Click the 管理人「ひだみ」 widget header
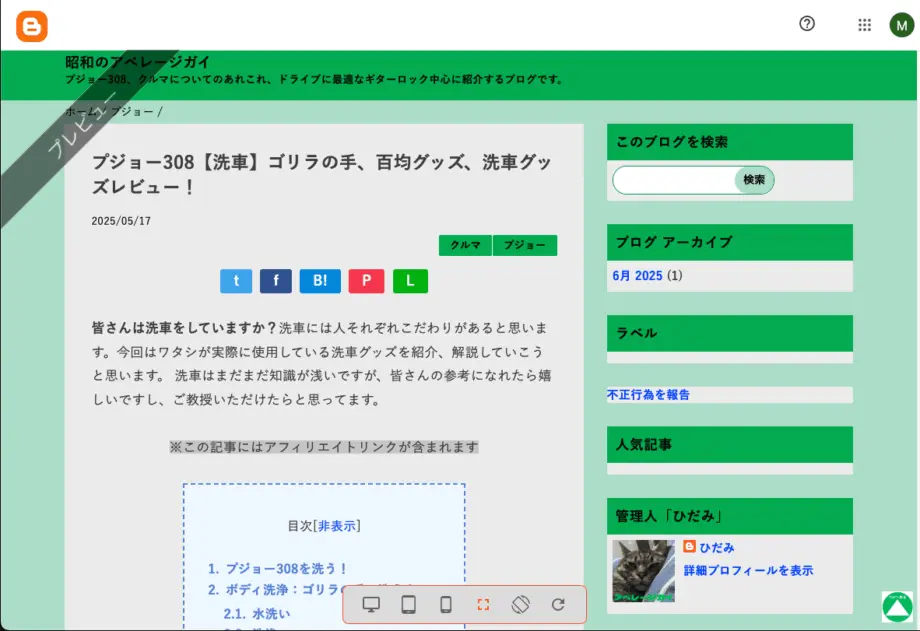 point(729,516)
